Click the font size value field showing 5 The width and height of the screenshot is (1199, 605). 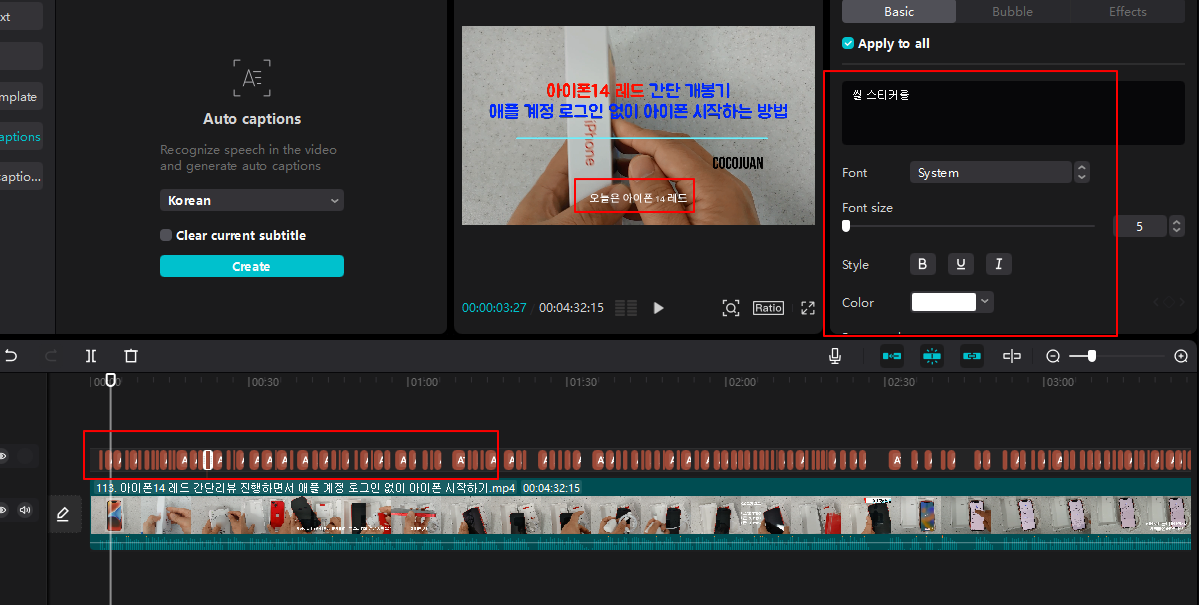click(x=1139, y=226)
